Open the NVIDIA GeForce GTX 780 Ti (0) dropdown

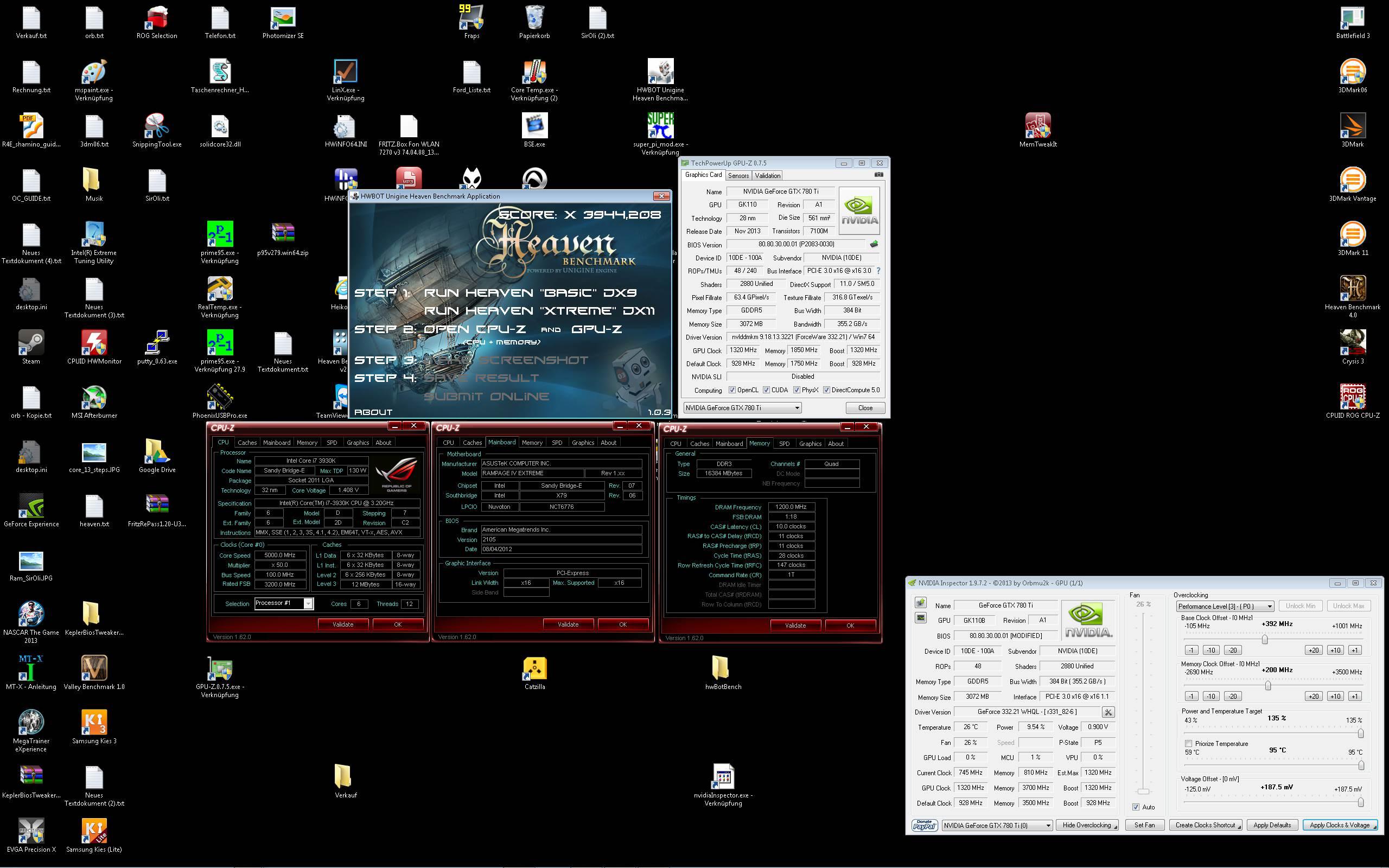tap(997, 826)
